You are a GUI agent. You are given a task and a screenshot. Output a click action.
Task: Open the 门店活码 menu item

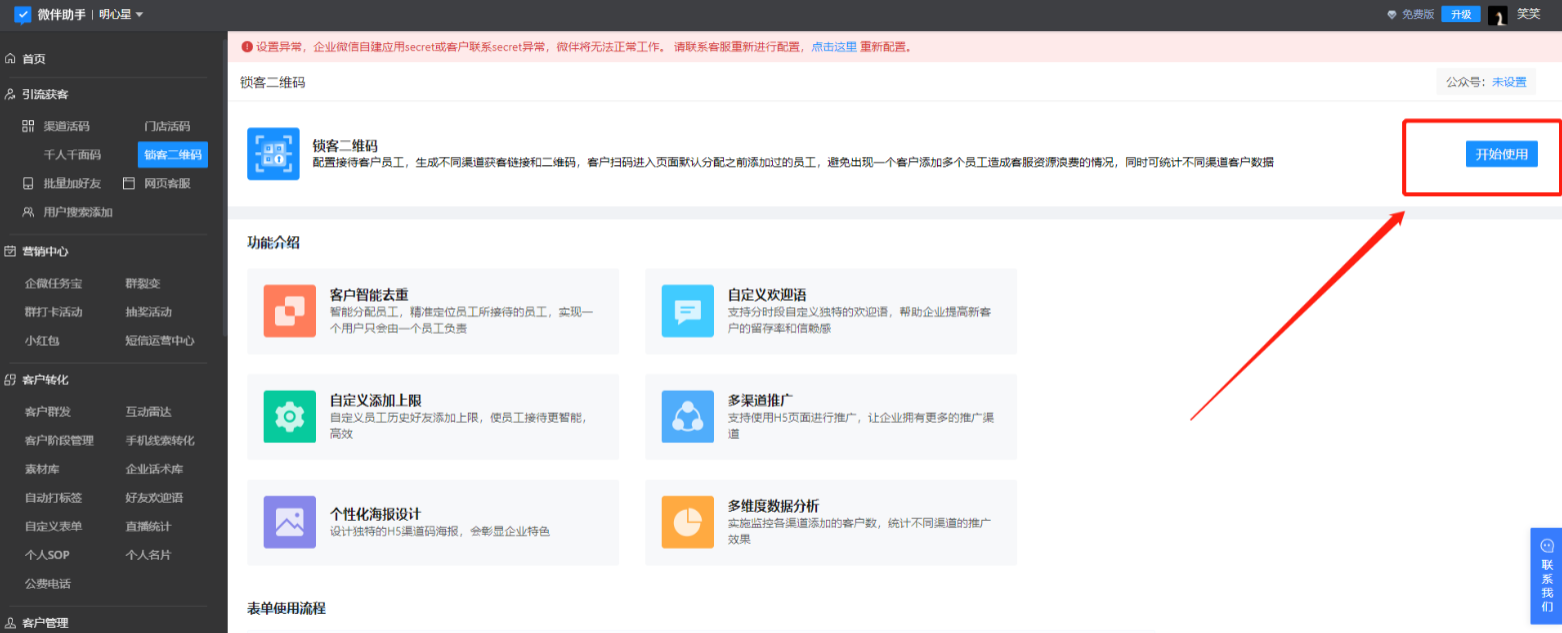[x=167, y=126]
